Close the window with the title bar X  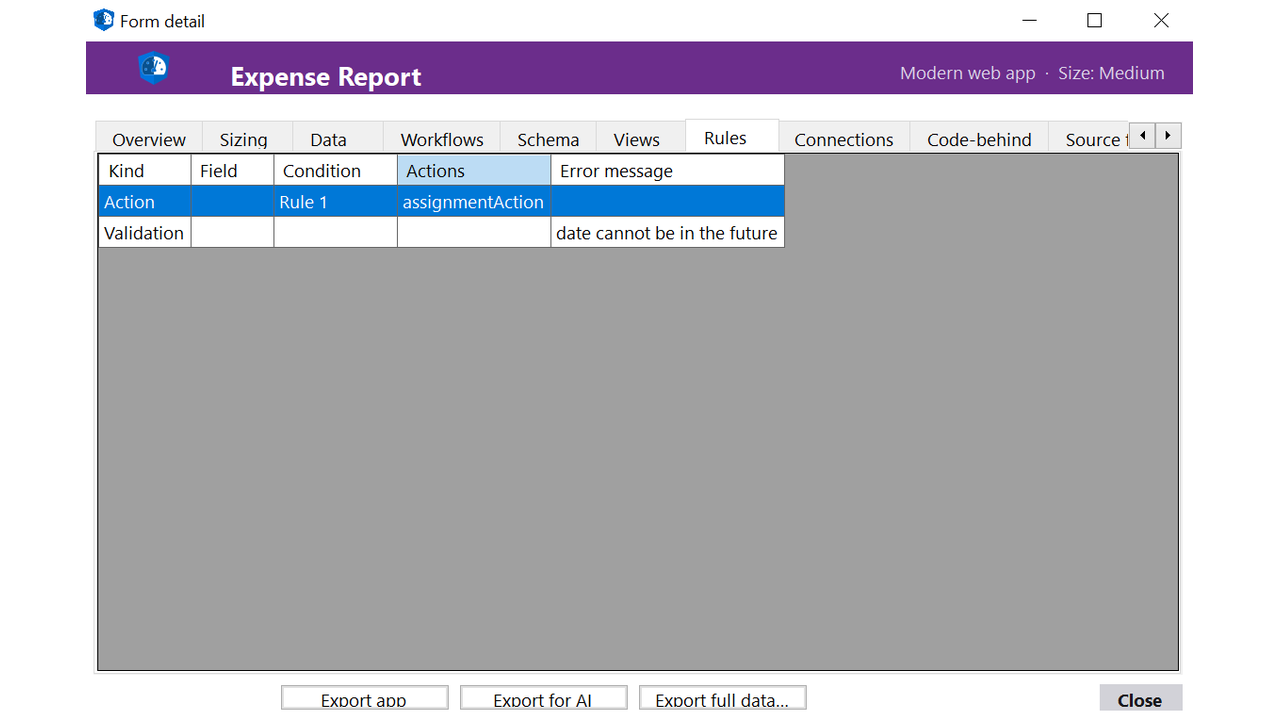tap(1161, 20)
